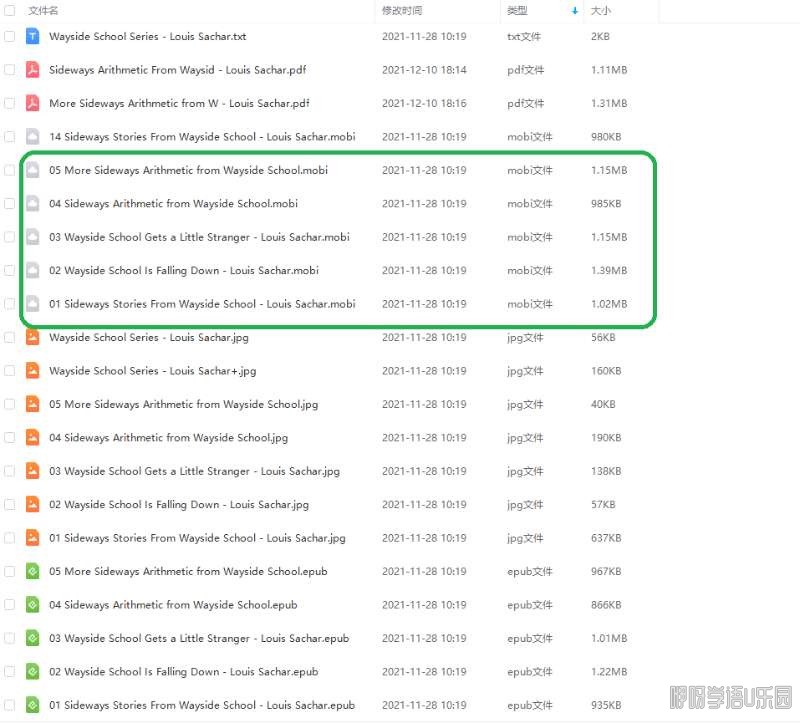
Task: Click file icon of 02 Wayside School Is Falling Down mobi
Action: click(33, 270)
